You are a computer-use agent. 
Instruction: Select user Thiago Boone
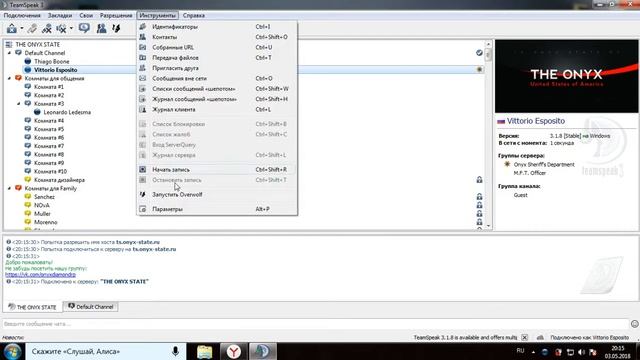click(51, 62)
